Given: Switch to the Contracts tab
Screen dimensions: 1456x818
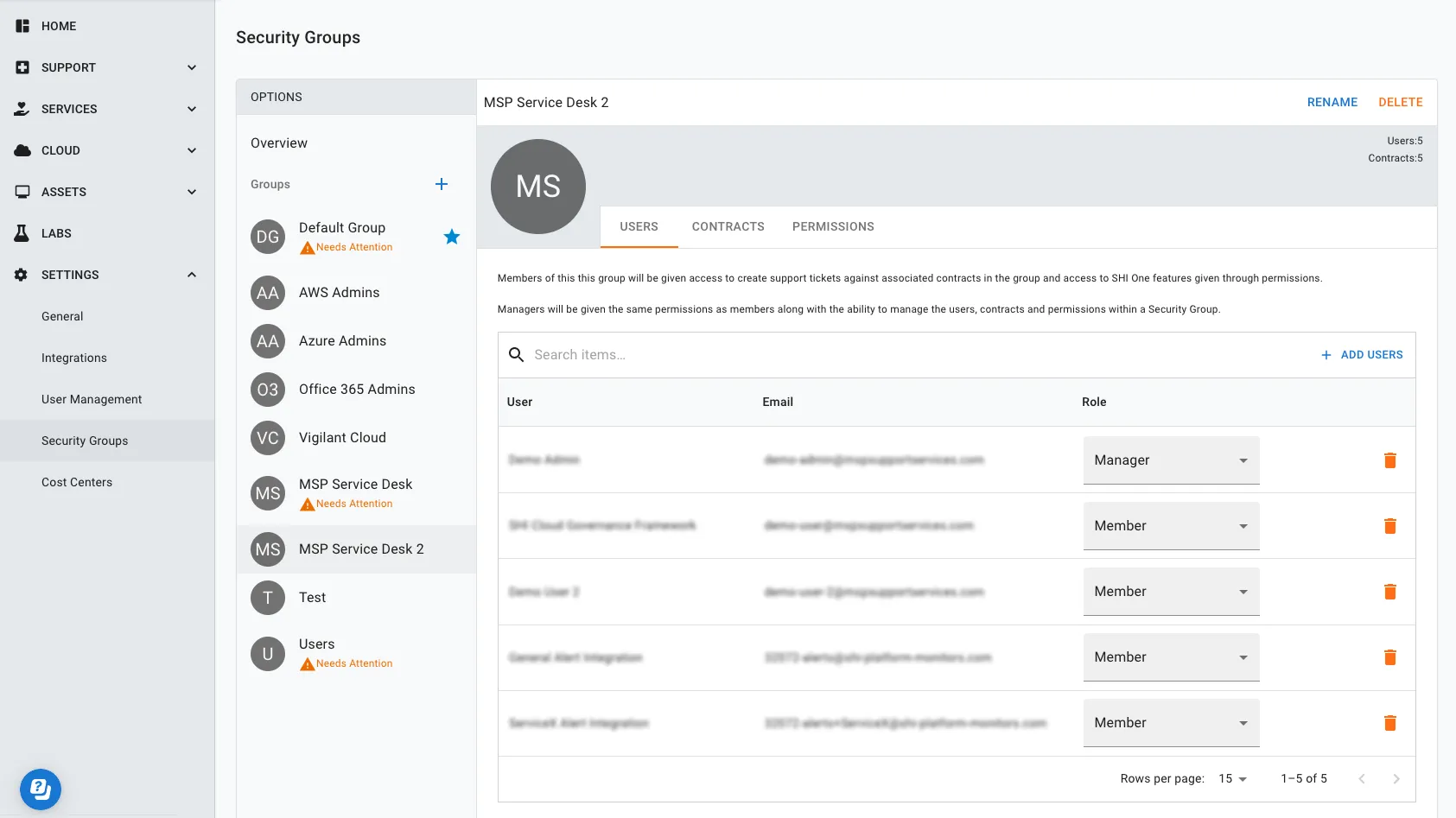Looking at the screenshot, I should click(x=728, y=226).
